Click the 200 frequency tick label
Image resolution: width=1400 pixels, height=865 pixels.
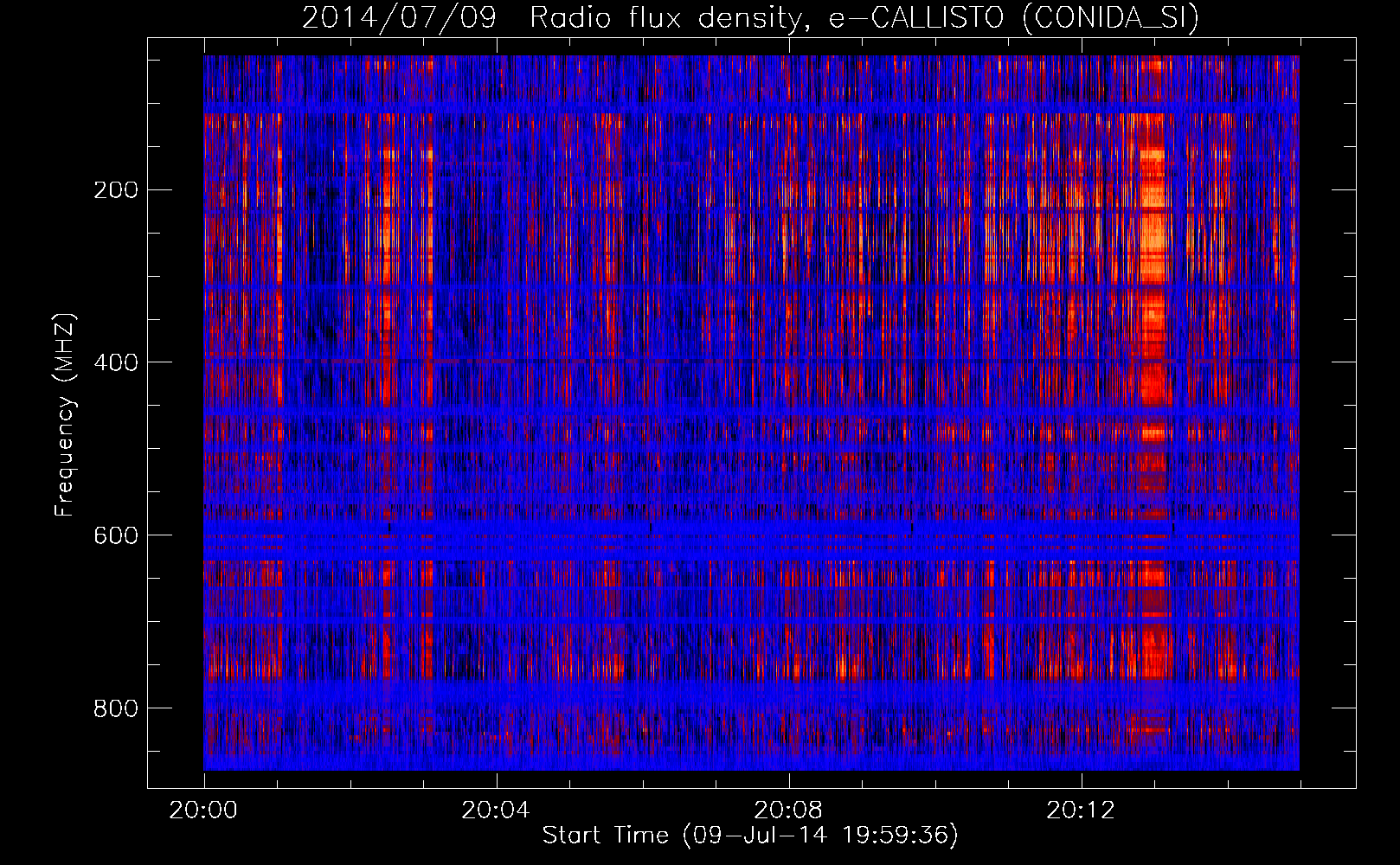[116, 190]
